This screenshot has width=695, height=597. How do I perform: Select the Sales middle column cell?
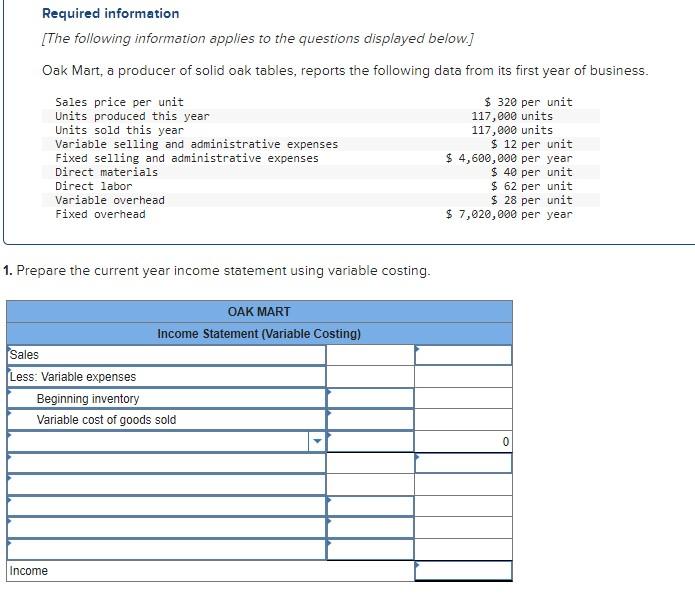pyautogui.click(x=370, y=355)
